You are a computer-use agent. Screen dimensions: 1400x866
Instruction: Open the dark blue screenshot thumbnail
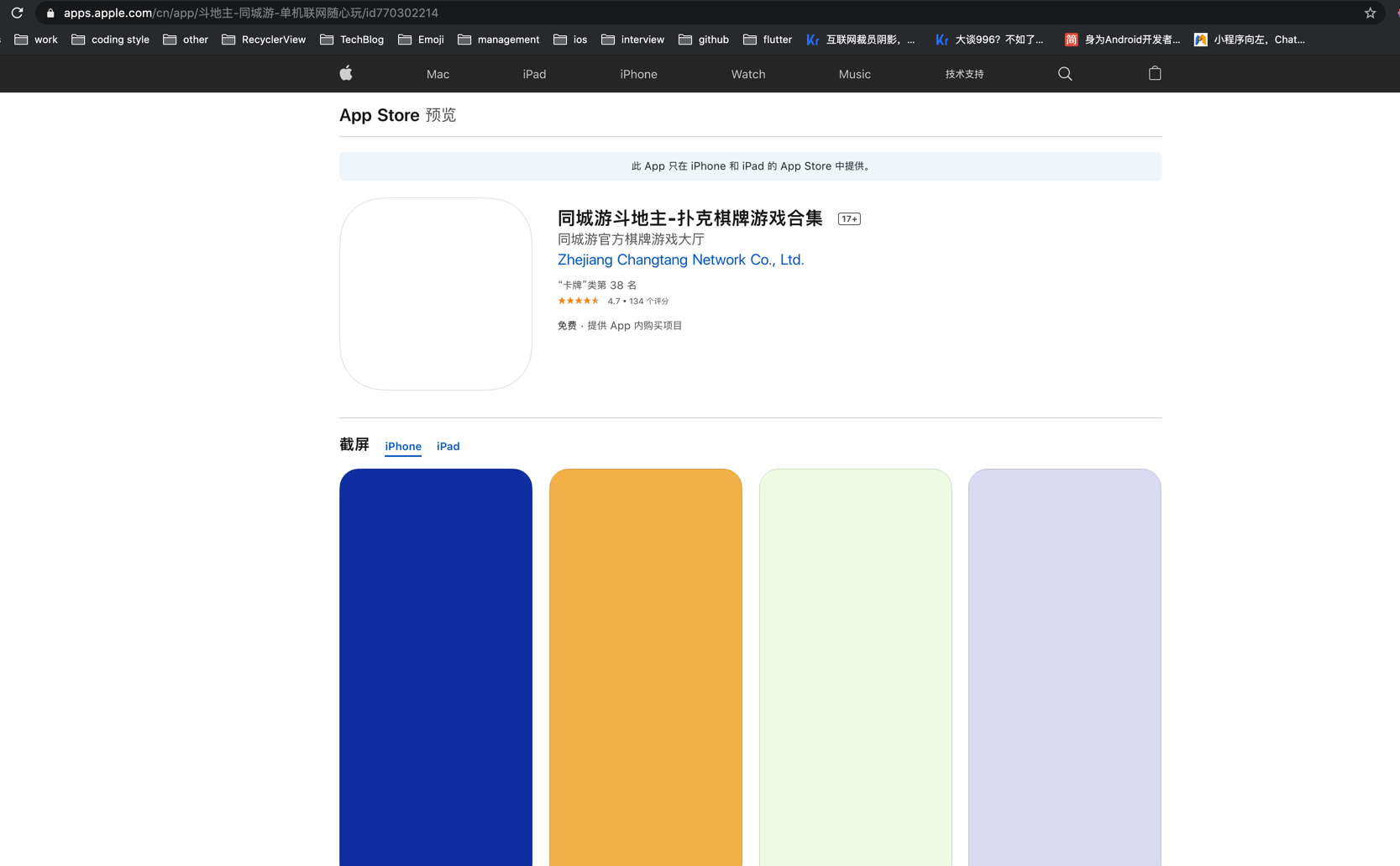[436, 667]
